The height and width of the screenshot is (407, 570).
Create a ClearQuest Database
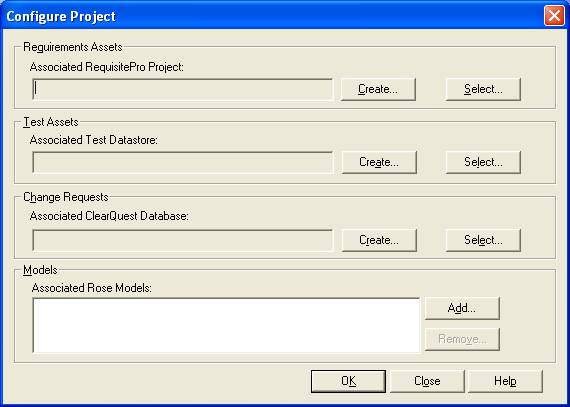pos(379,240)
